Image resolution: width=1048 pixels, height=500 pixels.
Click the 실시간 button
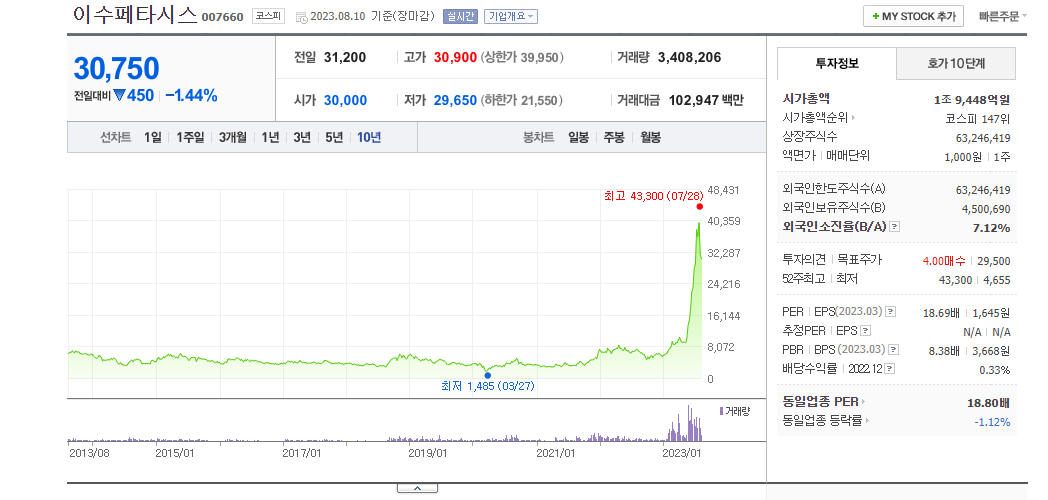460,17
